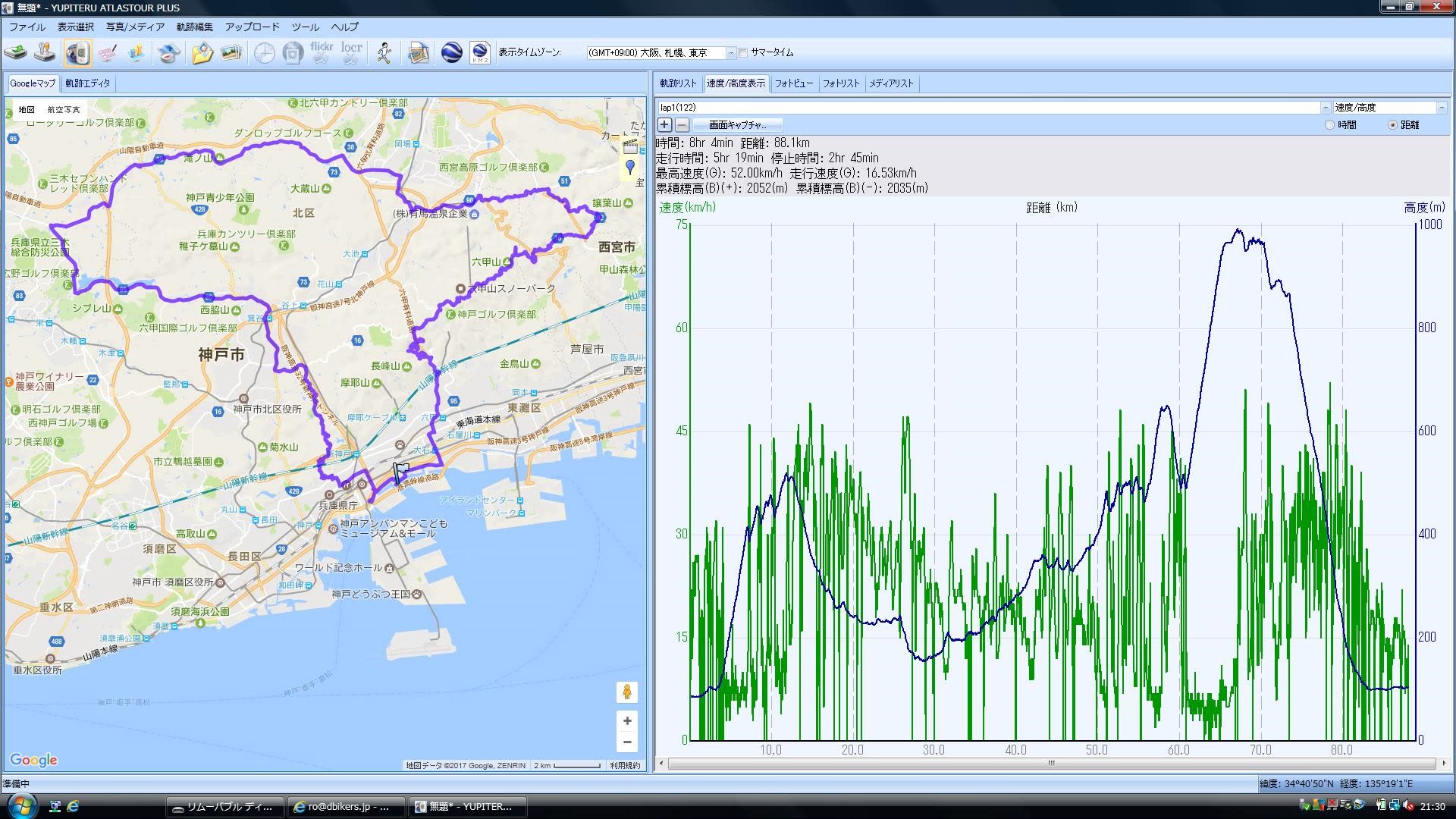Click the taskbar clock 21:30

(1432, 807)
